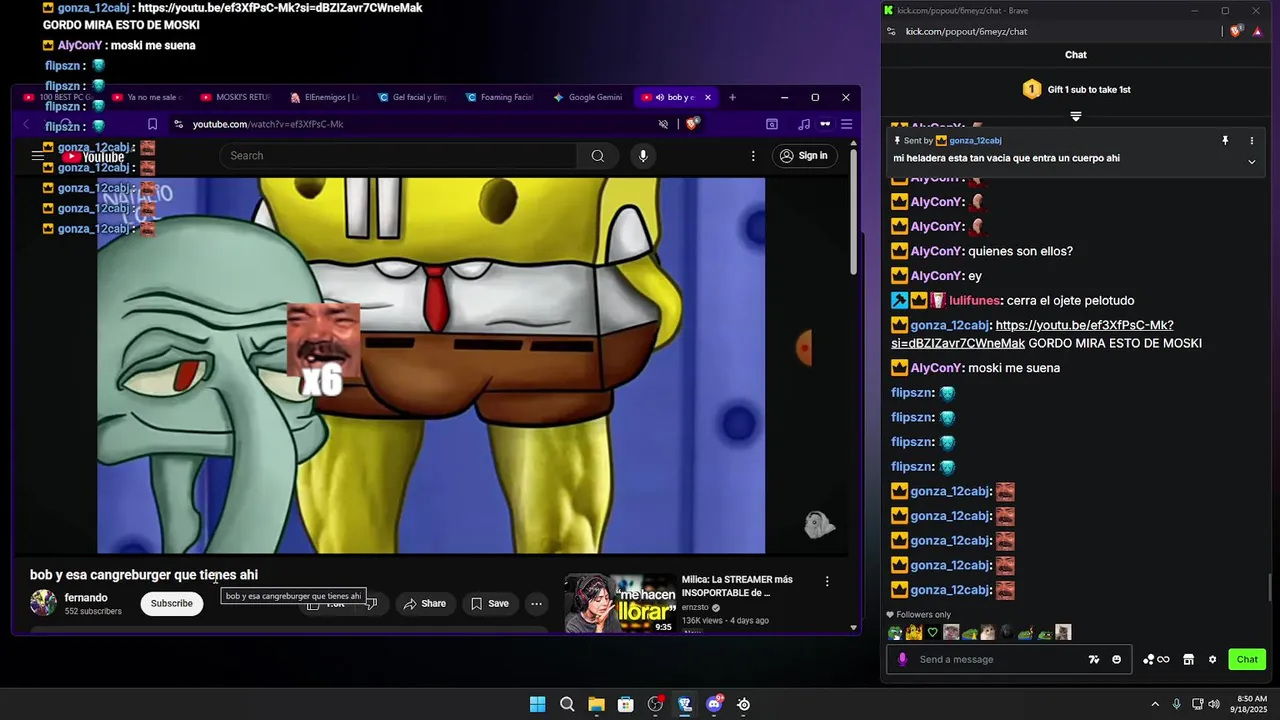
Task: Open the volume speaker tray icon
Action: click(x=1214, y=704)
